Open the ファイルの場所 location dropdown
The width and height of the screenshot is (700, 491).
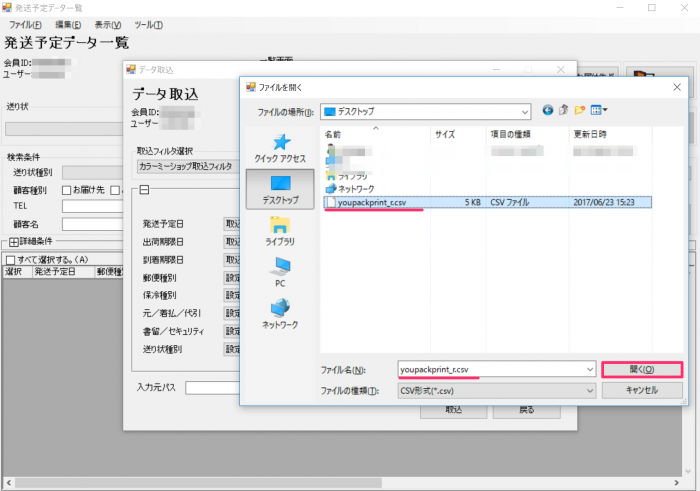(x=525, y=112)
